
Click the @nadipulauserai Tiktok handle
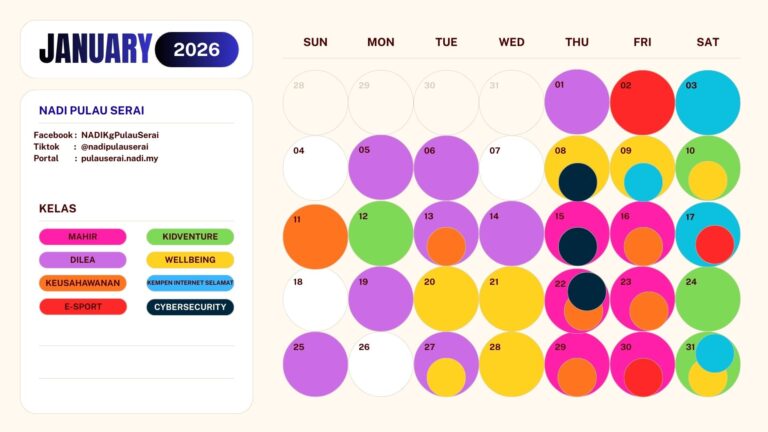point(117,147)
